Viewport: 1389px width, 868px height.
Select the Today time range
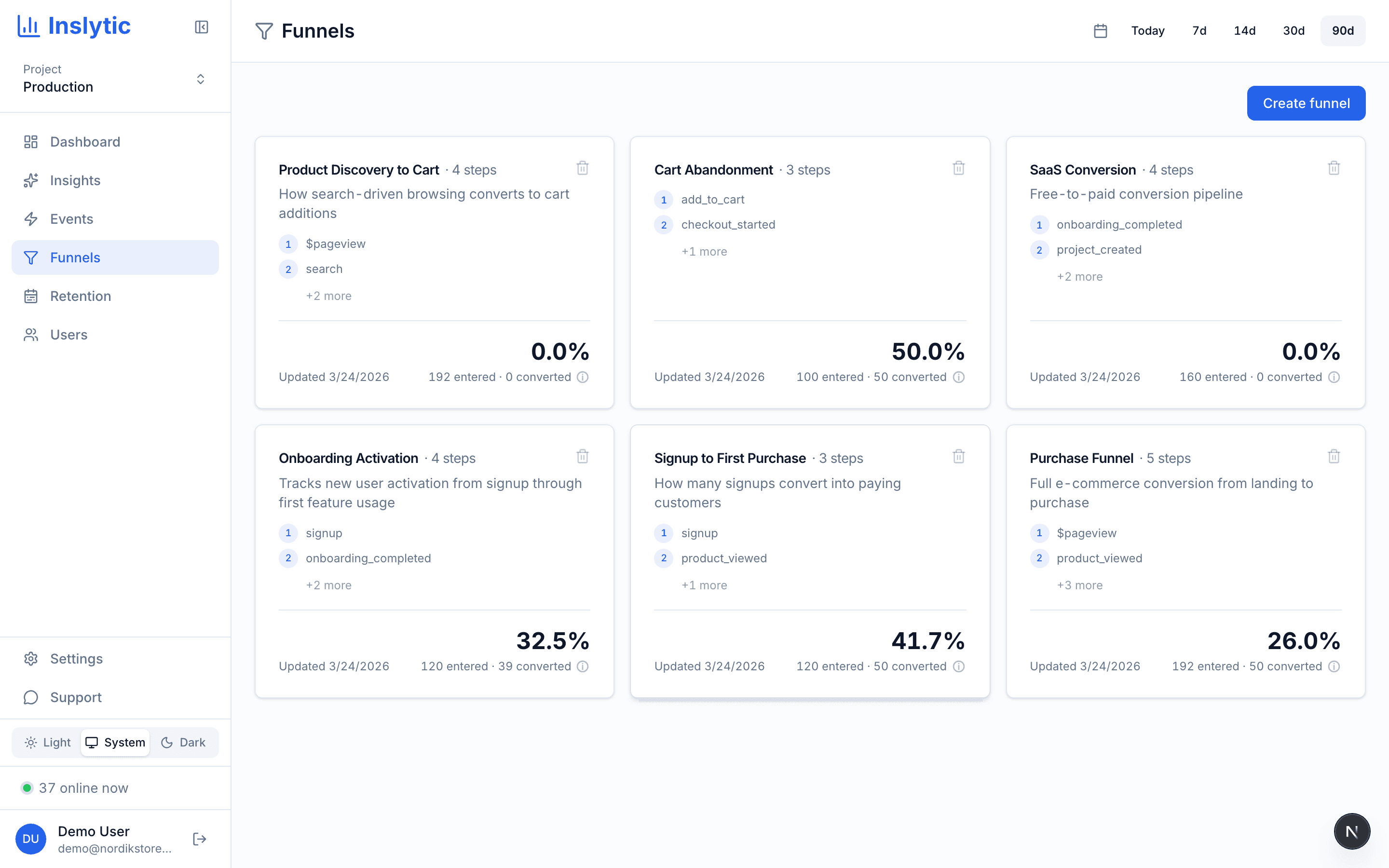[1146, 30]
